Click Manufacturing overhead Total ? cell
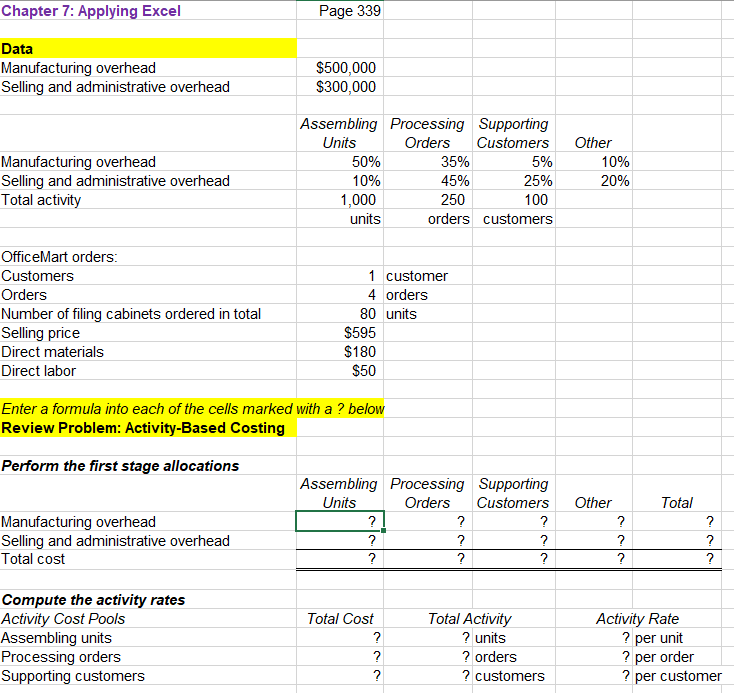 (677, 521)
